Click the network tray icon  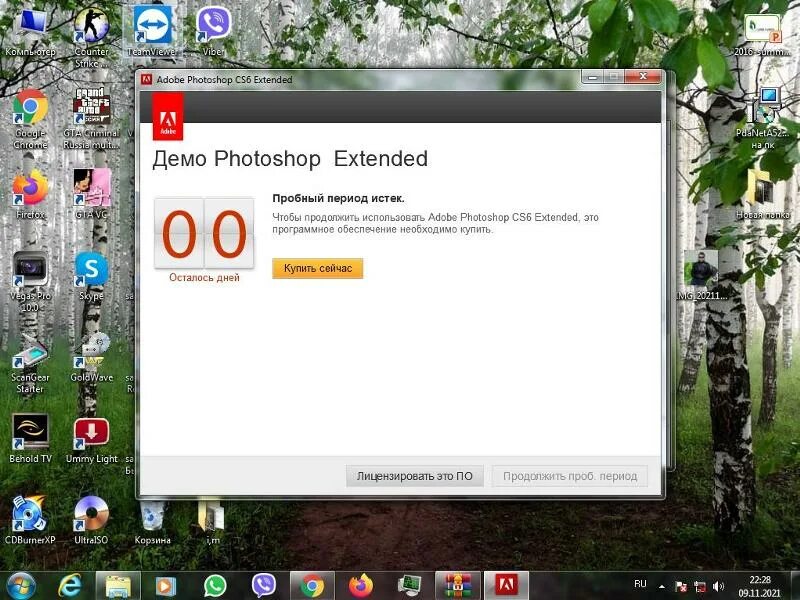699,587
